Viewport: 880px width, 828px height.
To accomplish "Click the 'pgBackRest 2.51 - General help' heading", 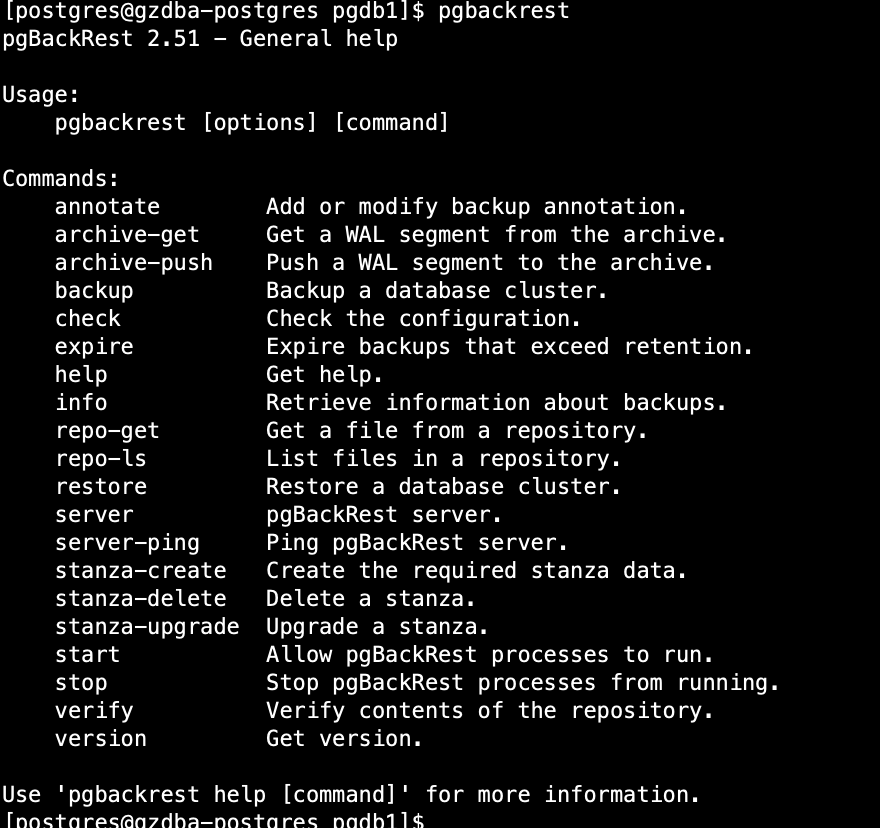I will (x=200, y=39).
